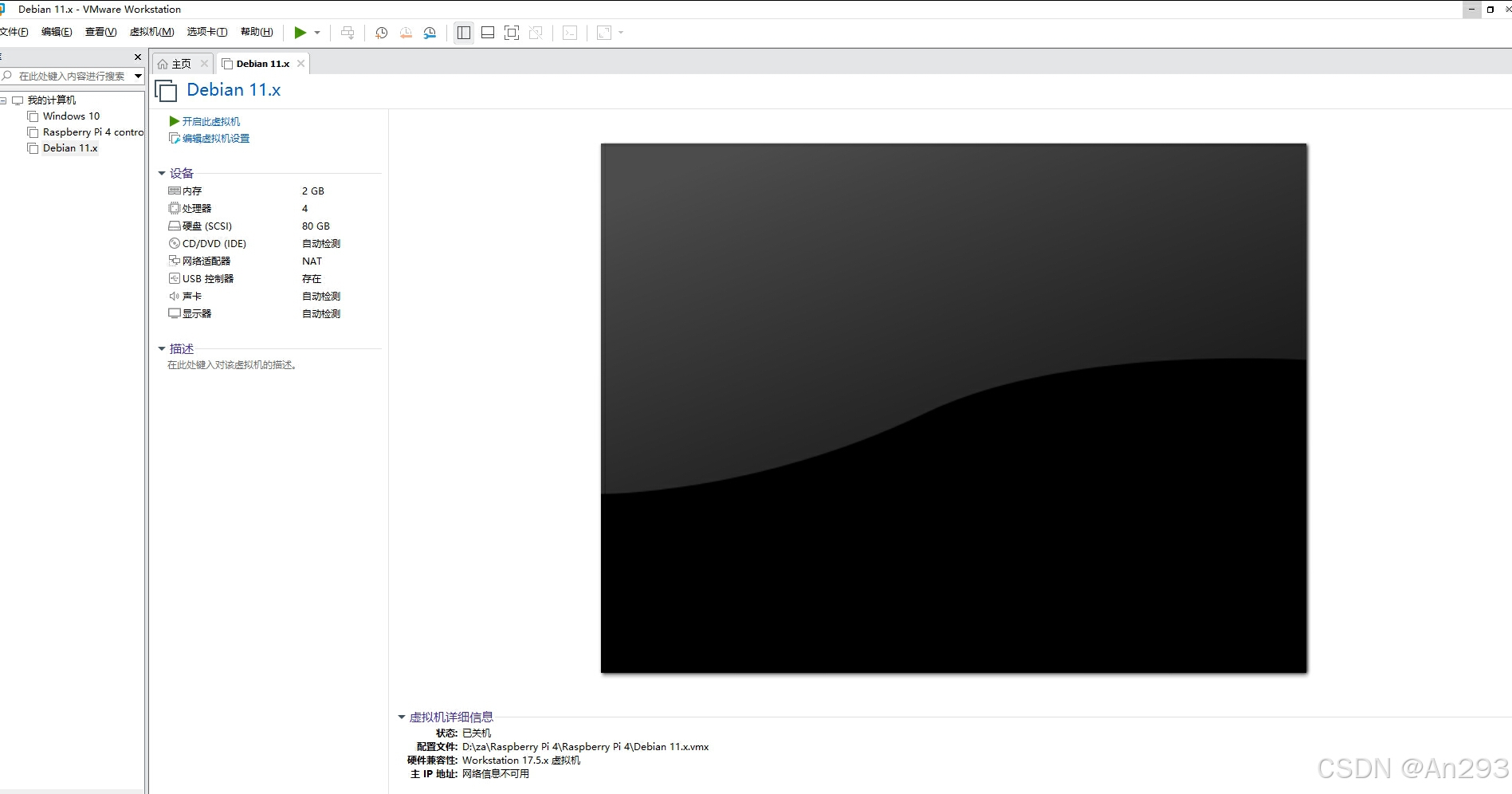Click the stretch guest display icon
This screenshot has height=794, width=1512.
(x=604, y=33)
